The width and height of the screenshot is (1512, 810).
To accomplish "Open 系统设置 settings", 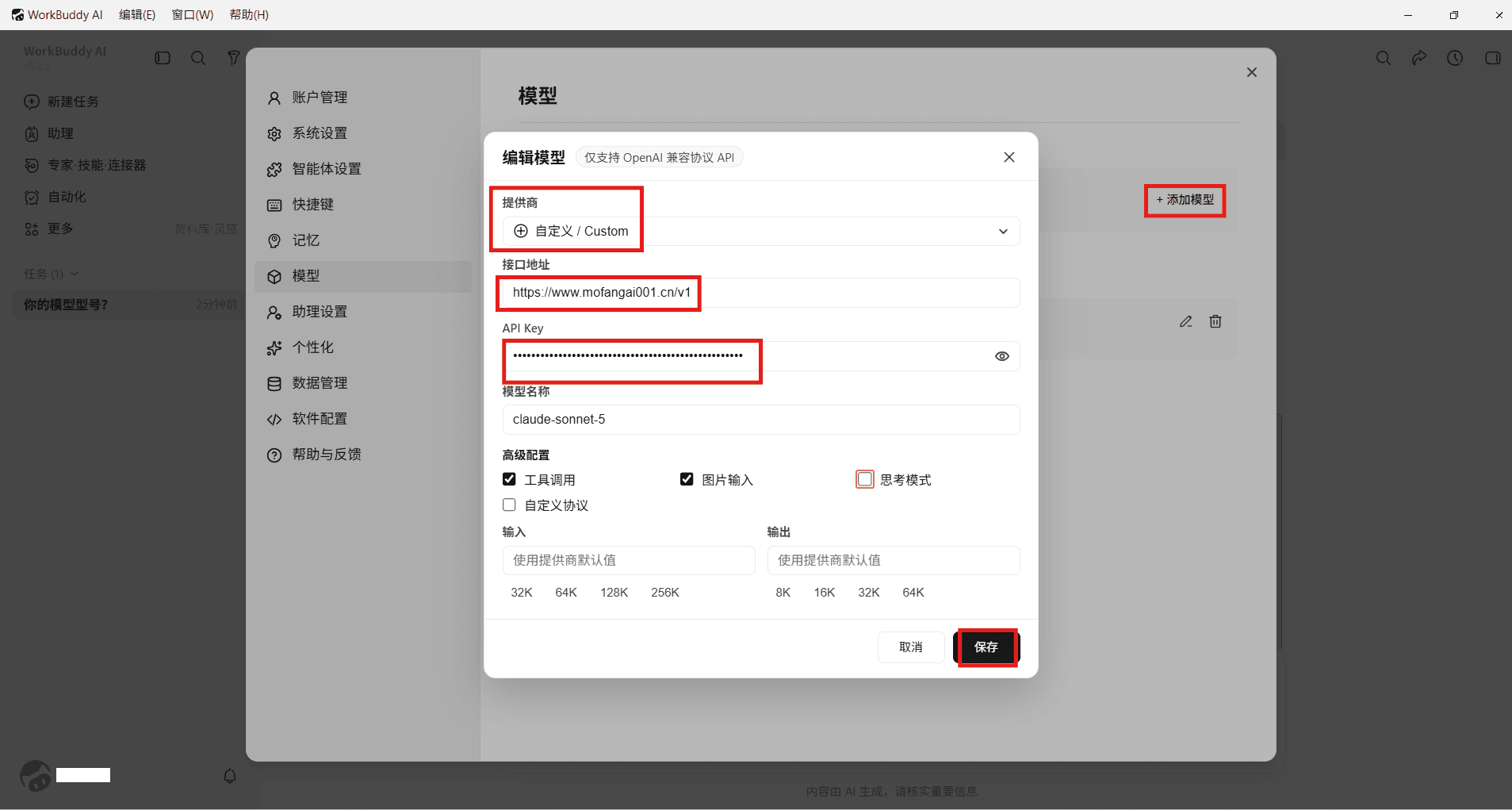I will [x=363, y=132].
